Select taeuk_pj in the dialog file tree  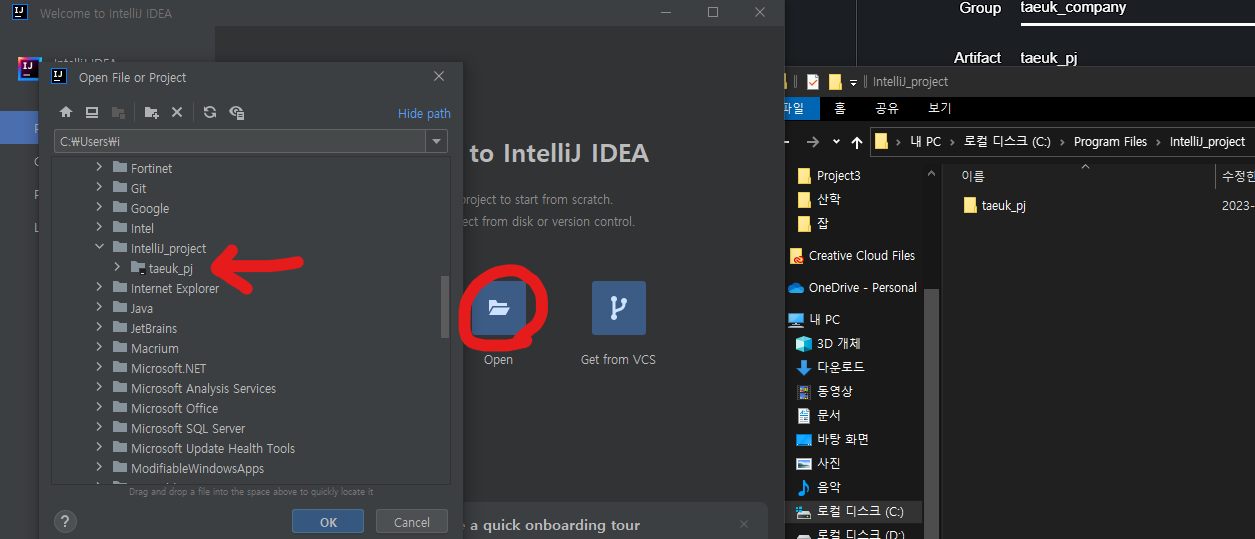point(170,268)
